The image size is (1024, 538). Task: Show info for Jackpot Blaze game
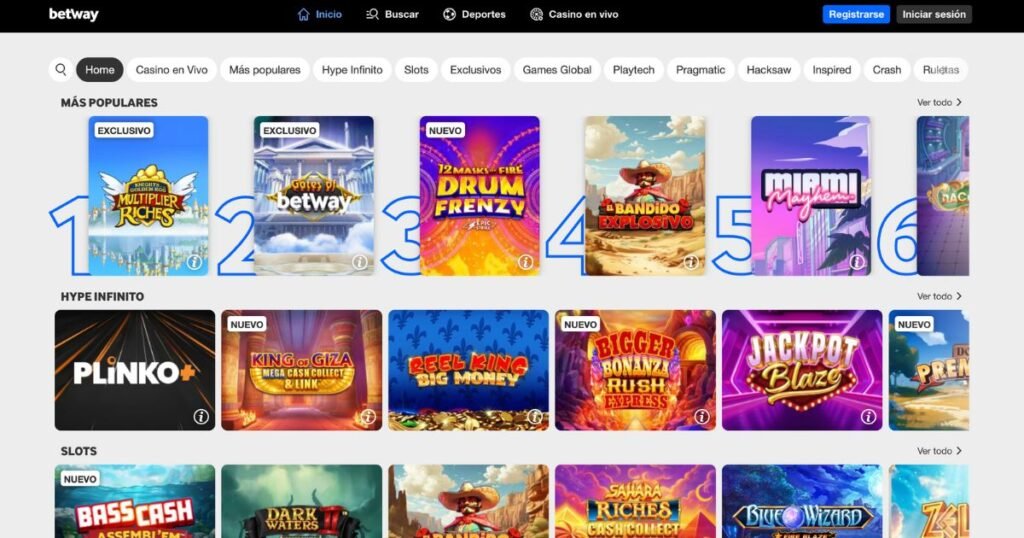(868, 416)
